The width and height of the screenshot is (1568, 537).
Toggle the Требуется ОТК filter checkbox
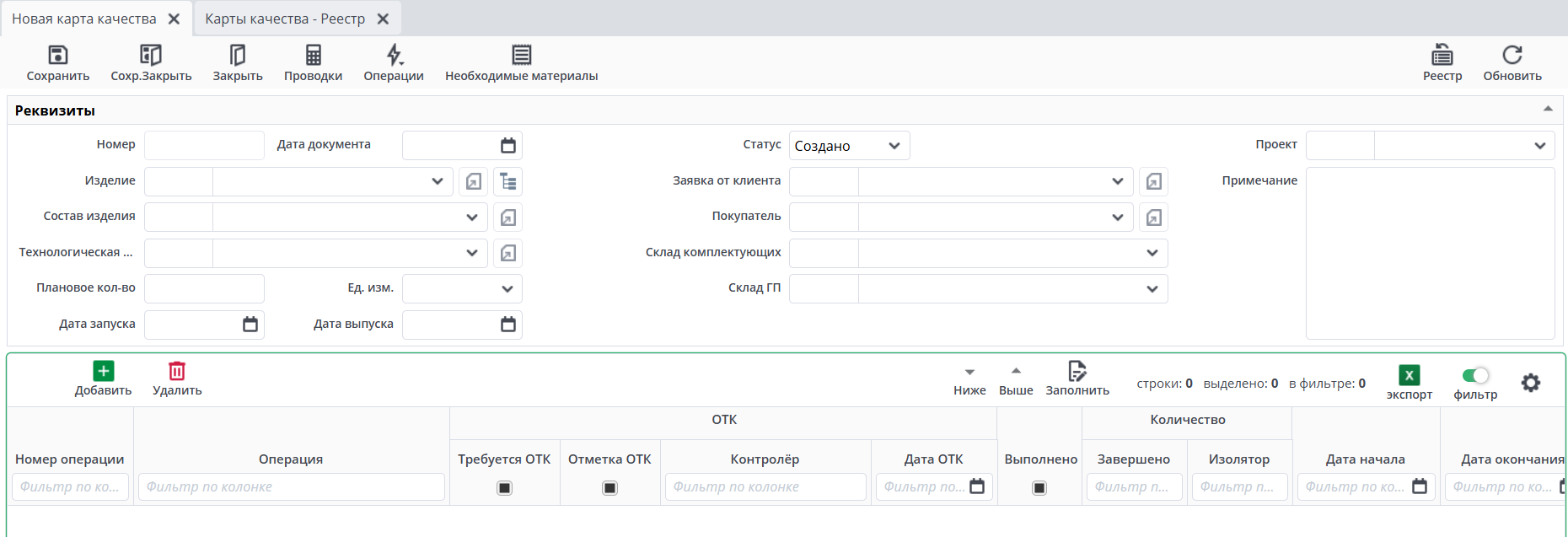(x=504, y=487)
